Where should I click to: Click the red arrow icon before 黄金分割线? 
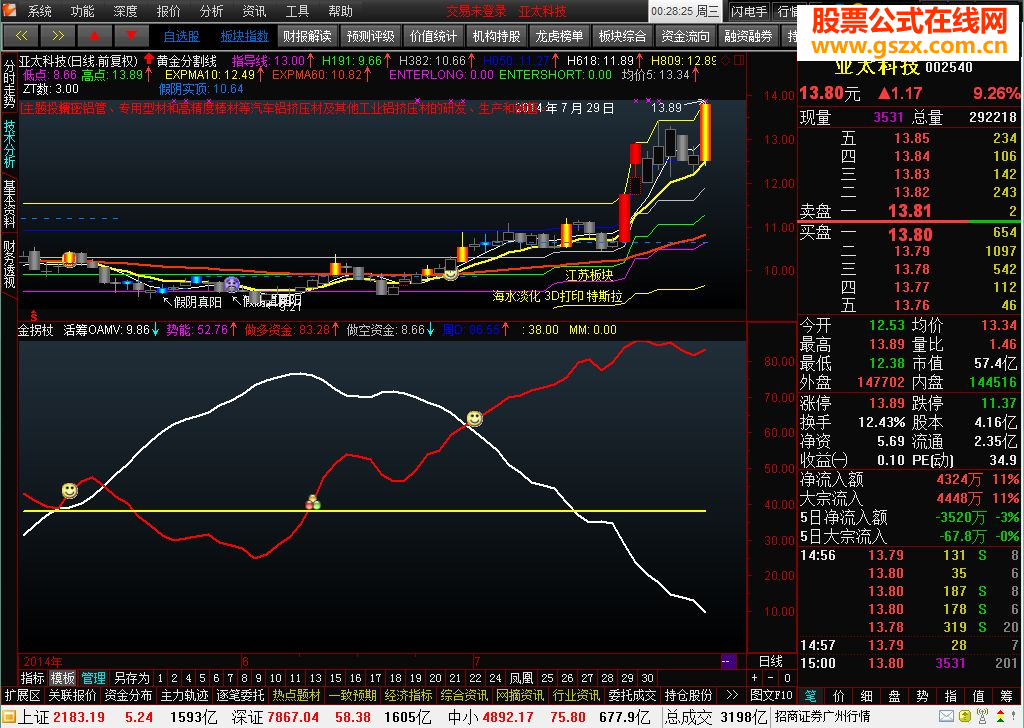[x=148, y=61]
